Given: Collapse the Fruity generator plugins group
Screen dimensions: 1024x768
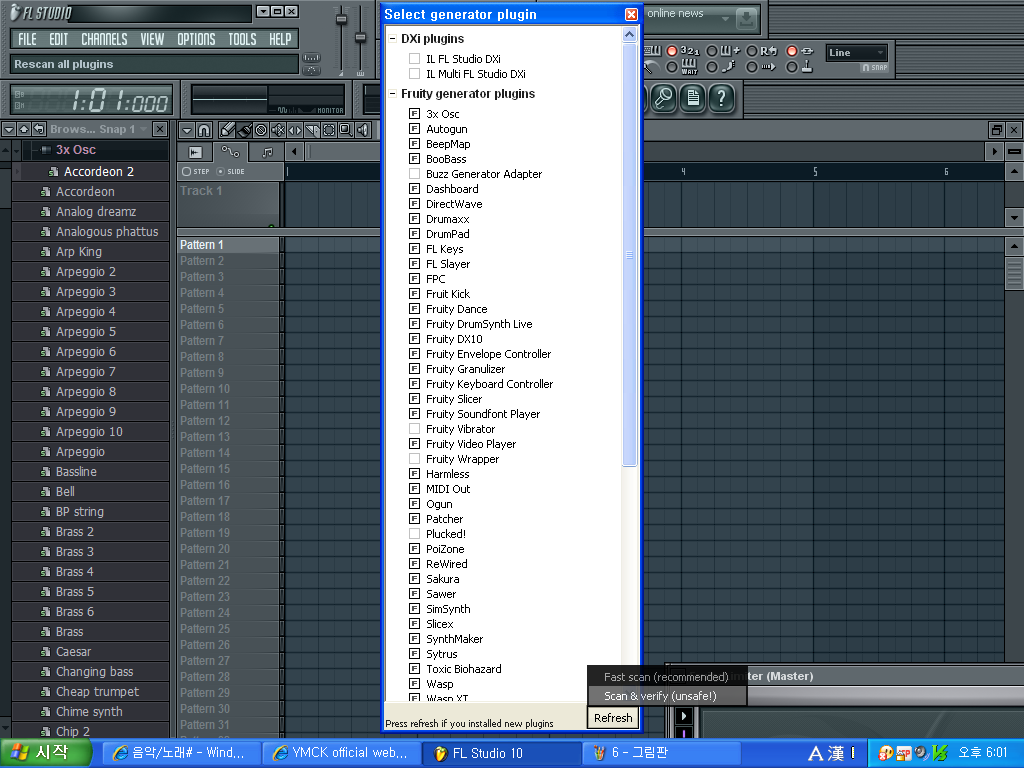Looking at the screenshot, I should [x=392, y=94].
